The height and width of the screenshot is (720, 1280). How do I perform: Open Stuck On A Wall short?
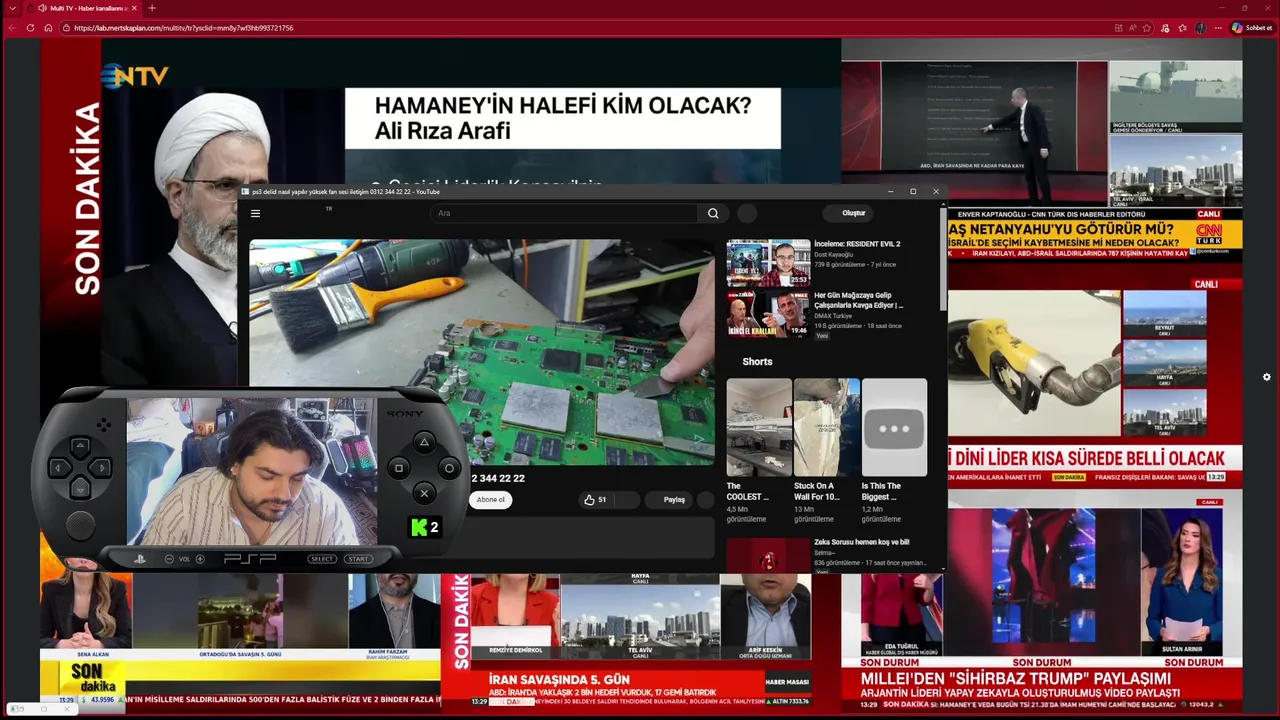[826, 427]
